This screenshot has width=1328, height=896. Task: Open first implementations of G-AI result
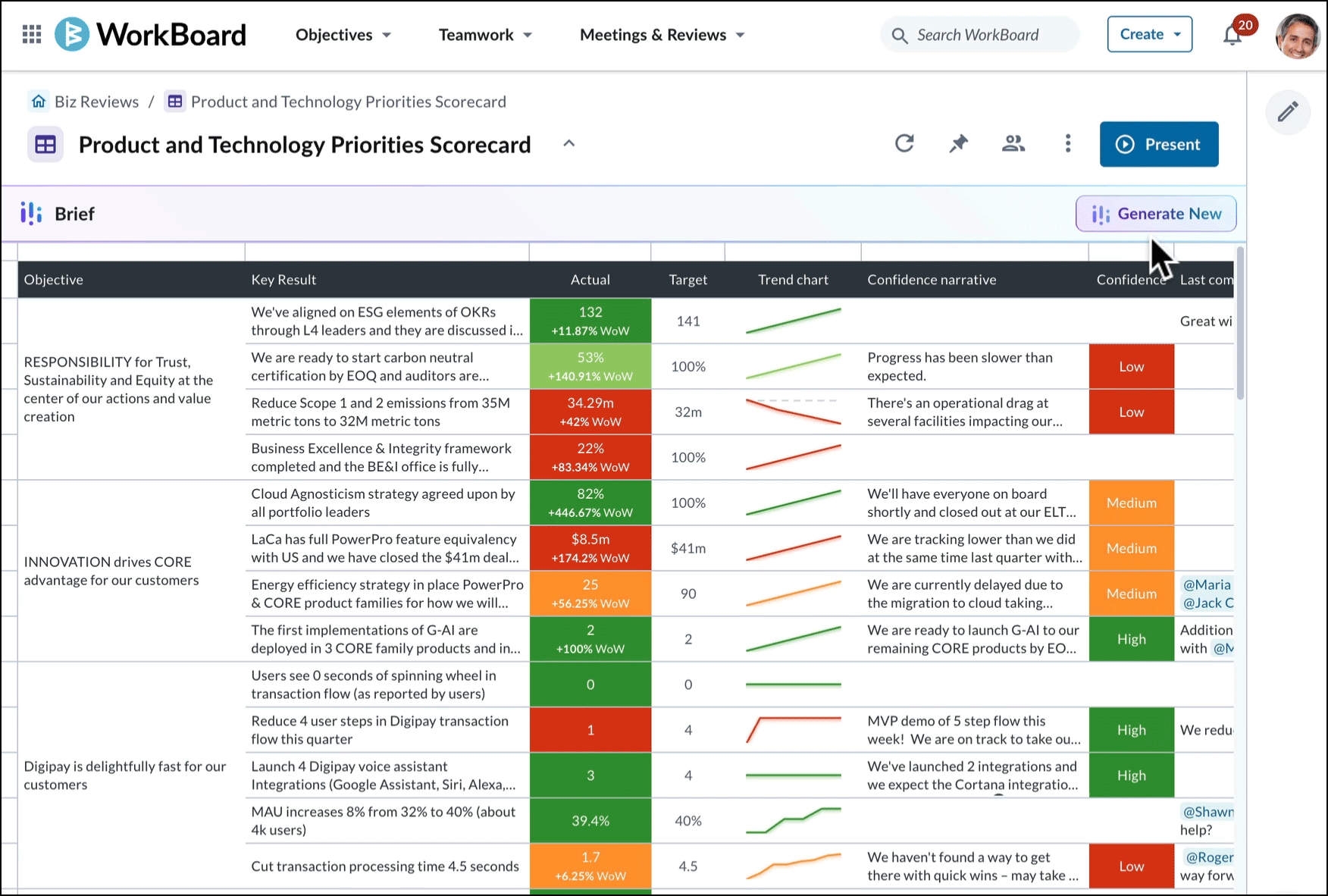386,639
